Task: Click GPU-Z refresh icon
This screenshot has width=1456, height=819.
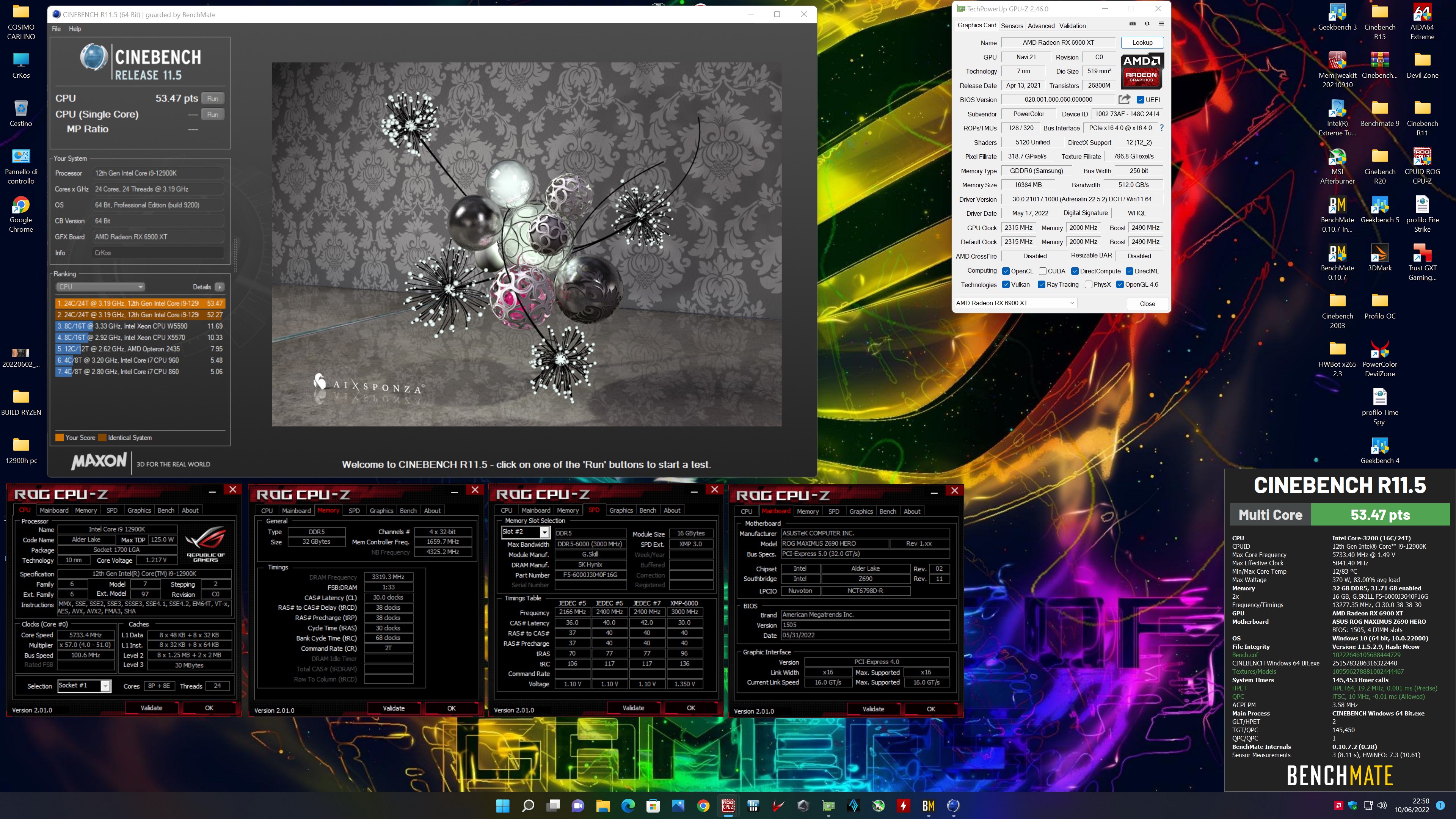Action: (x=1147, y=24)
